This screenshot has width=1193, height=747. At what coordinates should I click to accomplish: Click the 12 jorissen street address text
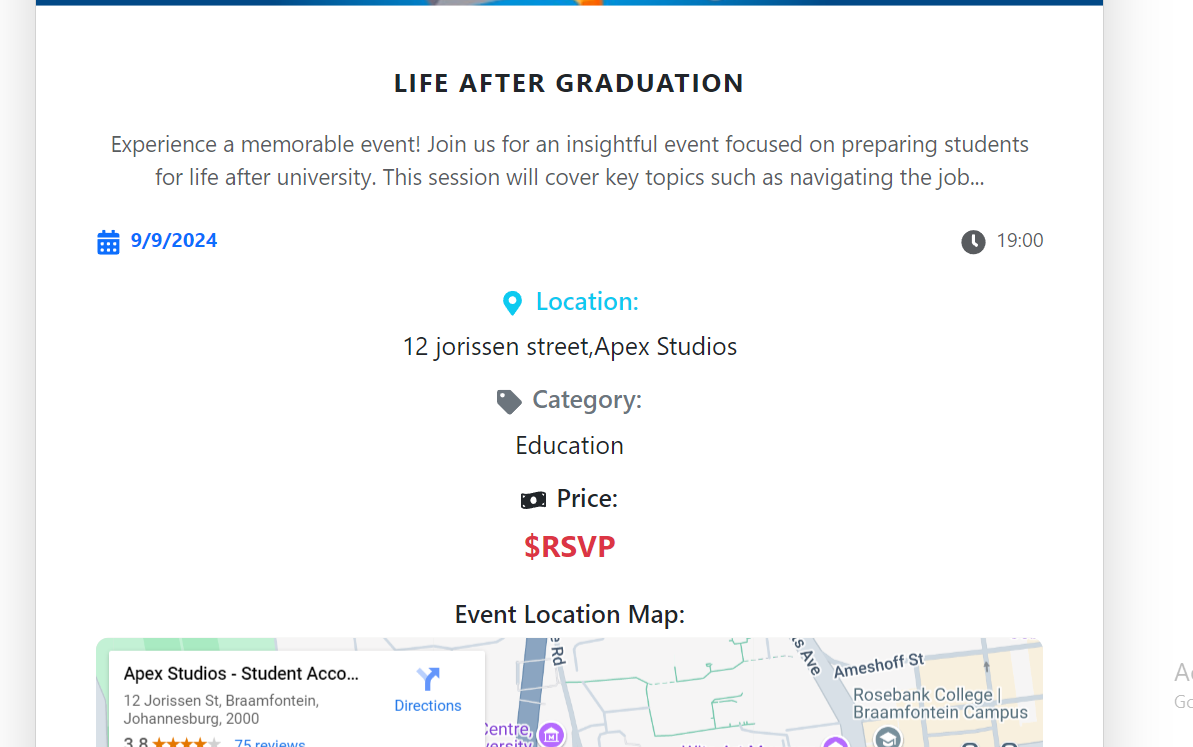(x=569, y=347)
